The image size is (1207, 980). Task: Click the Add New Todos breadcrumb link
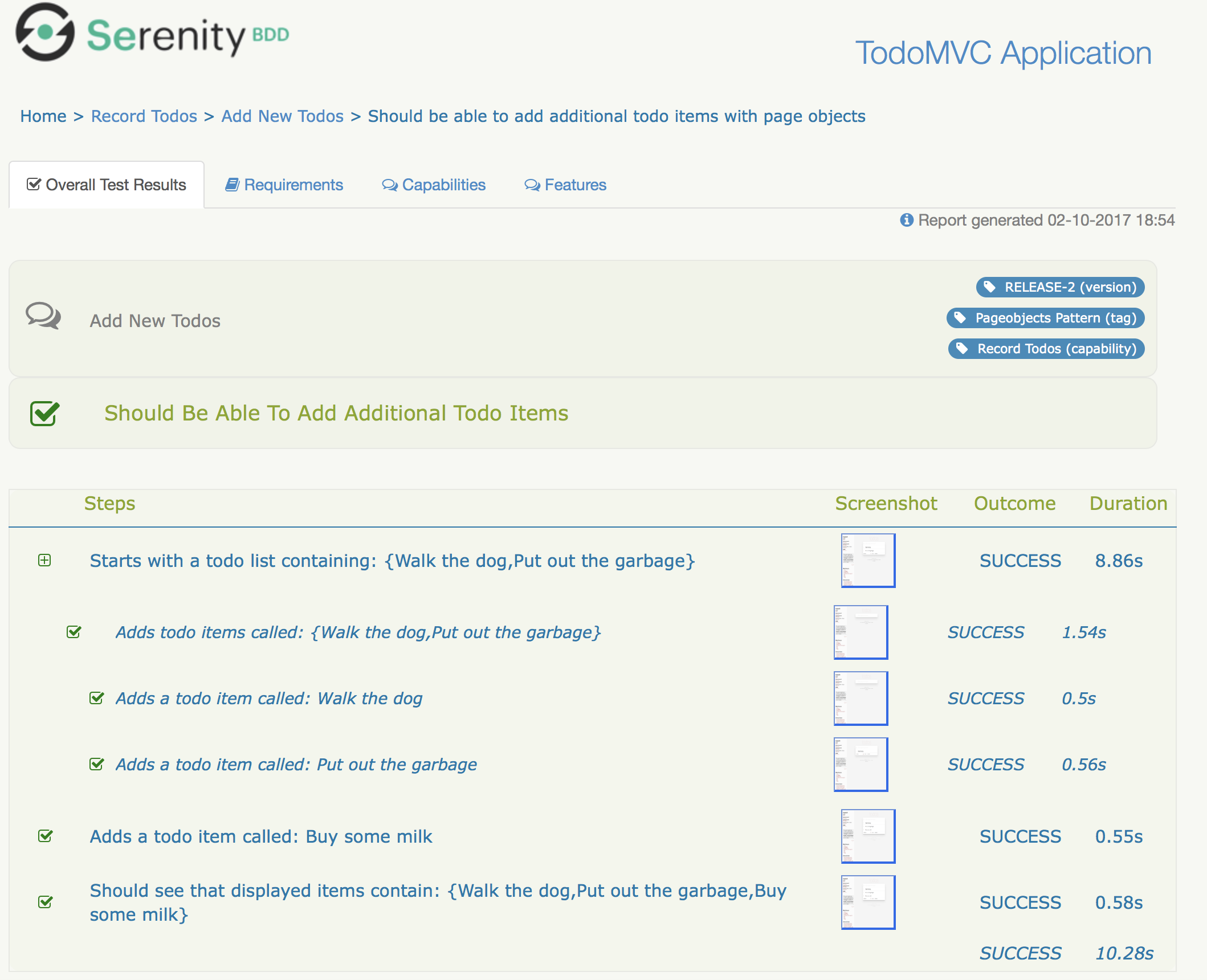[283, 116]
